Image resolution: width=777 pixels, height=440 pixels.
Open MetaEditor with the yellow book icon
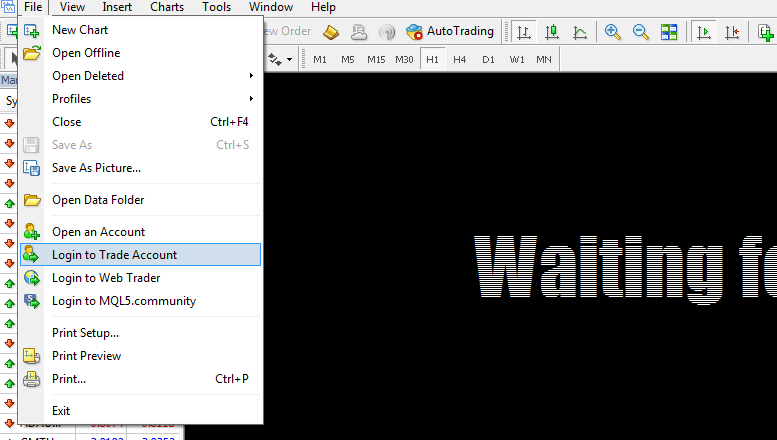(331, 32)
